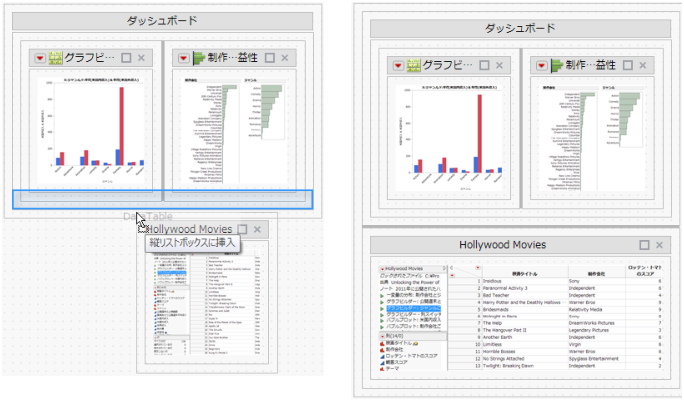Image resolution: width=684 pixels, height=401 pixels.
Task: Open red triangle menu of 制作…益性 in finished dashboard
Action: click(541, 65)
